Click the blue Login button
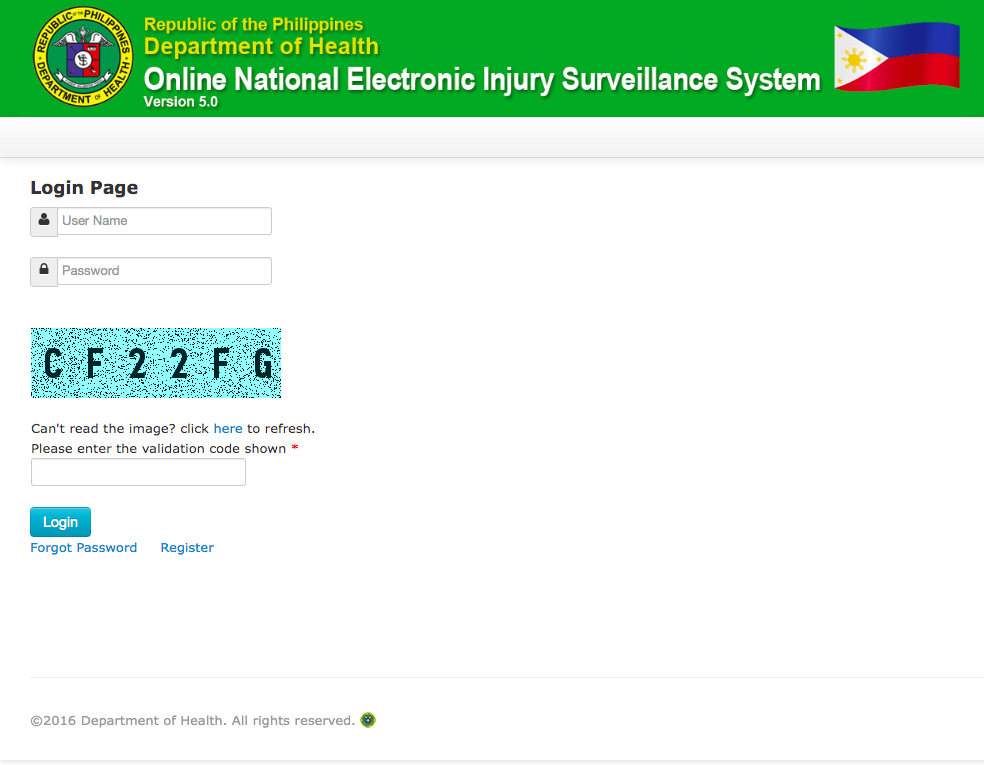Image resolution: width=984 pixels, height=765 pixels. pos(60,522)
